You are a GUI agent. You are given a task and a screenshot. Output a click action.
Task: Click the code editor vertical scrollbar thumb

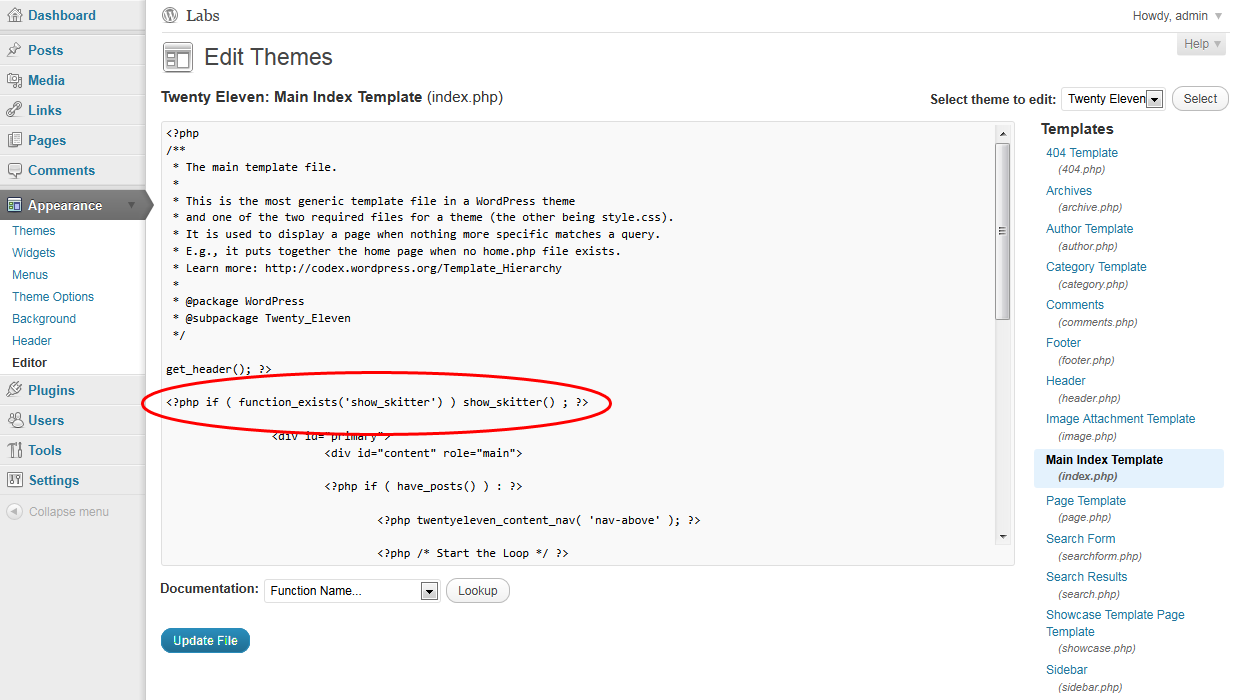[1003, 231]
